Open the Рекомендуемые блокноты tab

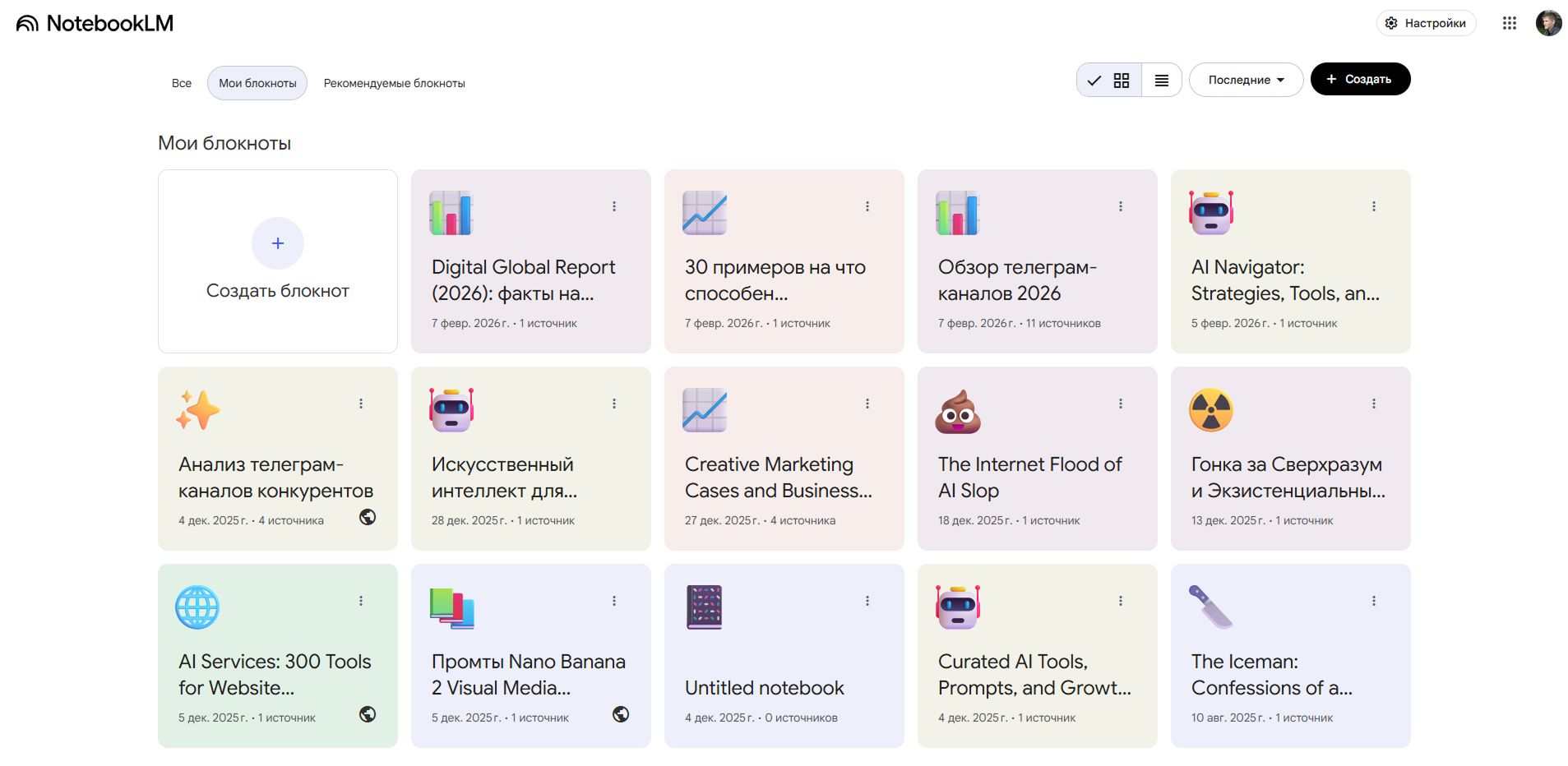pyautogui.click(x=394, y=83)
